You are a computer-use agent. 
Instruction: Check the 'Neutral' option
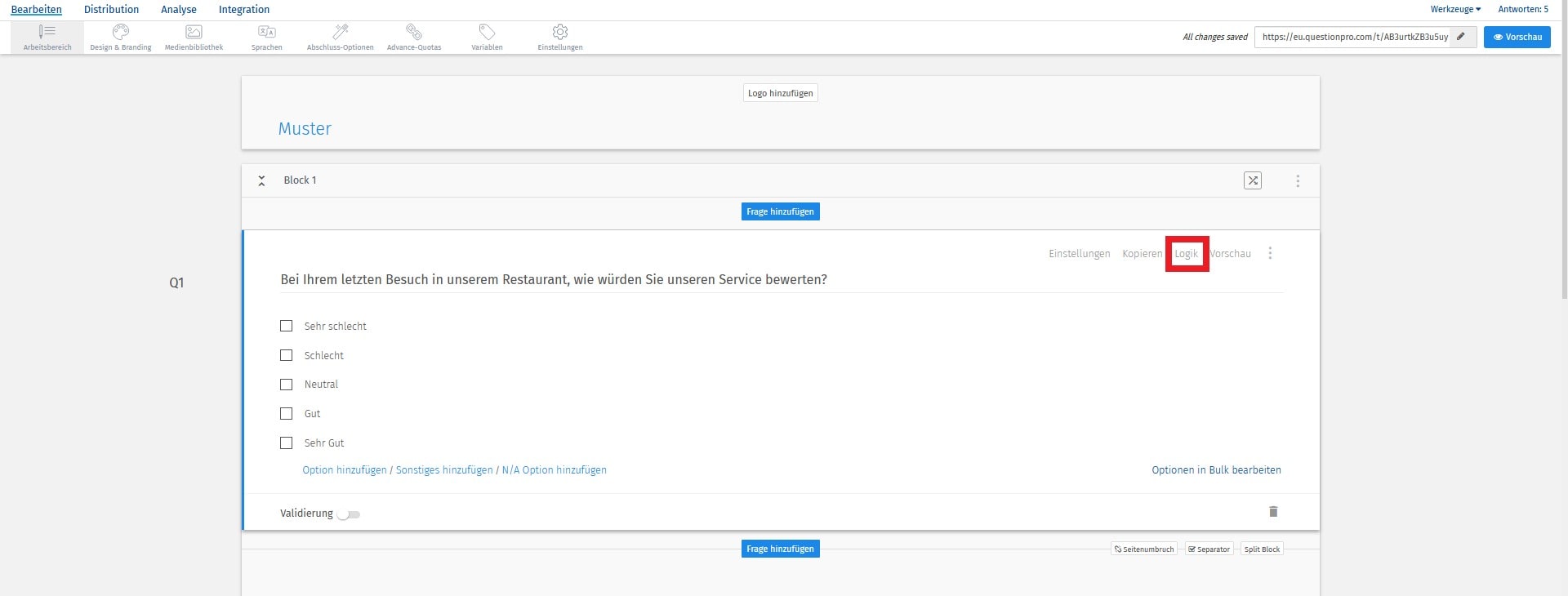point(286,385)
